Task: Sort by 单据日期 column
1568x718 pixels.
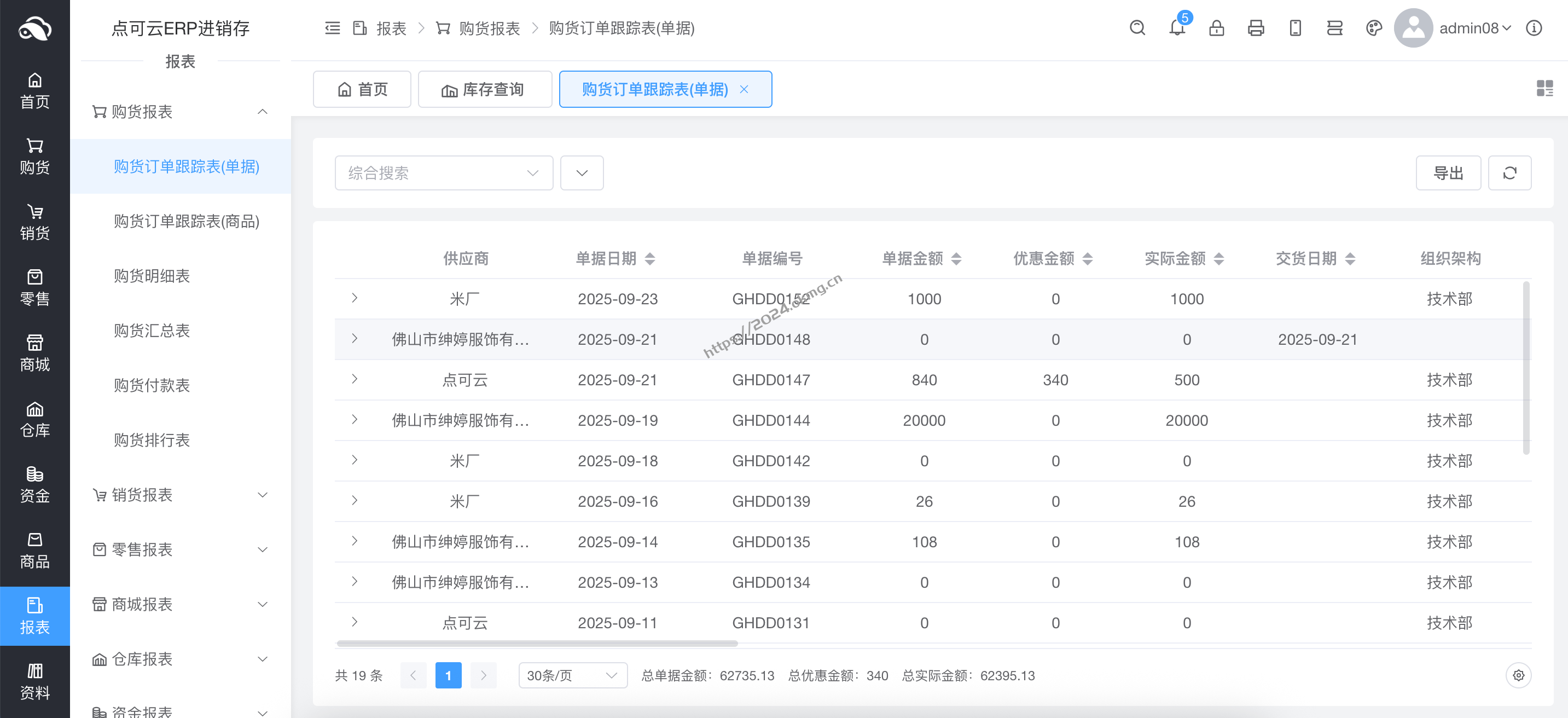Action: [649, 259]
